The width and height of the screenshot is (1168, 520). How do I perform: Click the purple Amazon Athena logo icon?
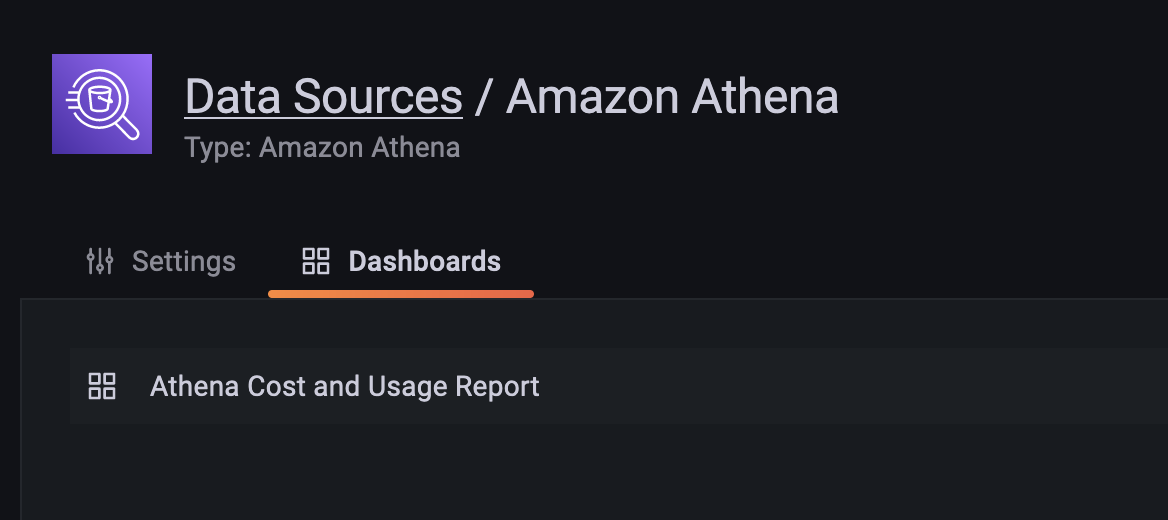point(102,104)
